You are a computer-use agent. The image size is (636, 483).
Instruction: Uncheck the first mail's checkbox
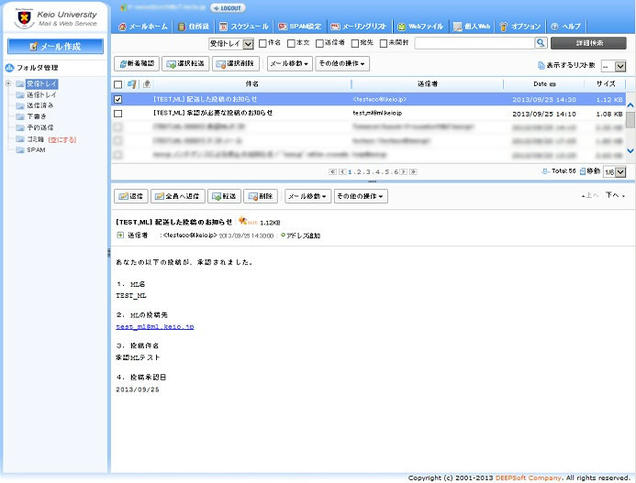click(119, 100)
